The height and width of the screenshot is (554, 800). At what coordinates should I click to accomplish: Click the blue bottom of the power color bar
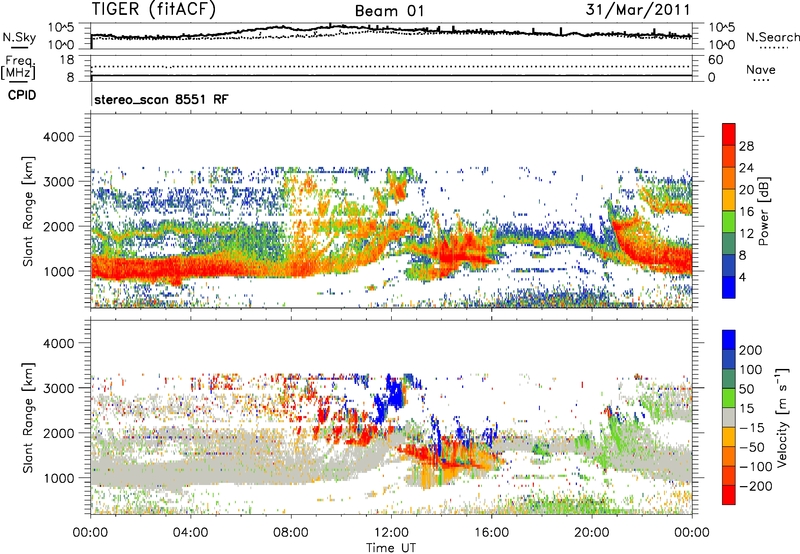coord(729,287)
